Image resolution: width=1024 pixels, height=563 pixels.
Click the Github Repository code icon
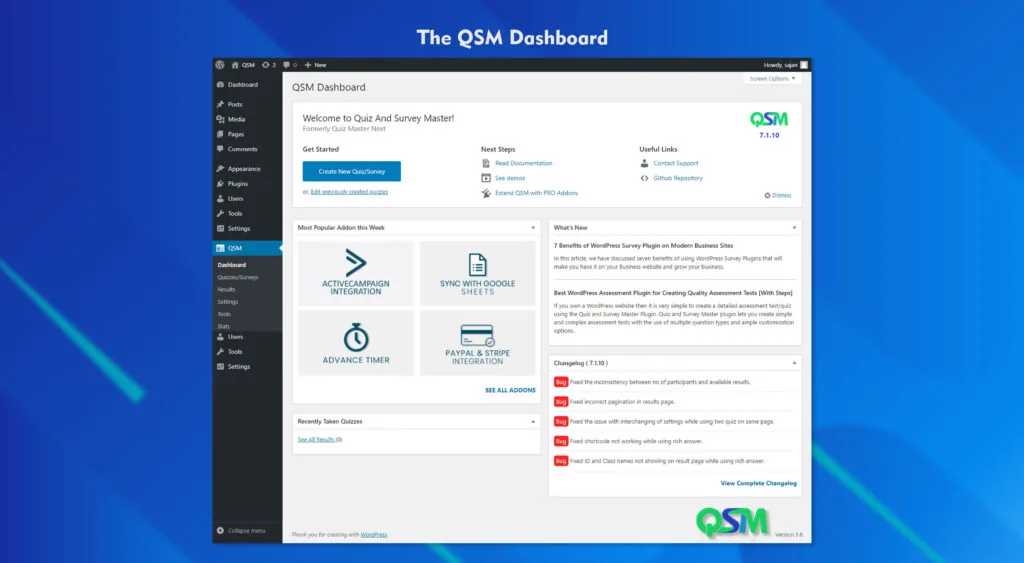coord(645,178)
